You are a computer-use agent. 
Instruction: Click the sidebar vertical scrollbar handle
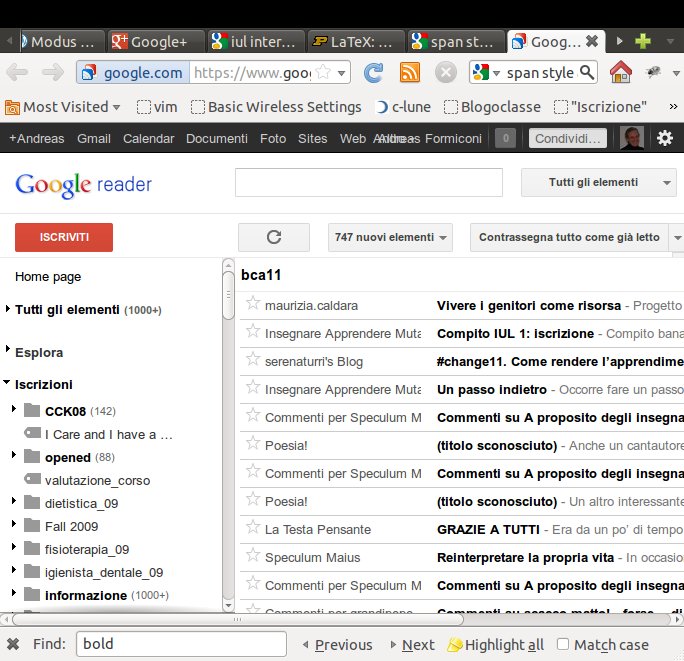(x=228, y=295)
